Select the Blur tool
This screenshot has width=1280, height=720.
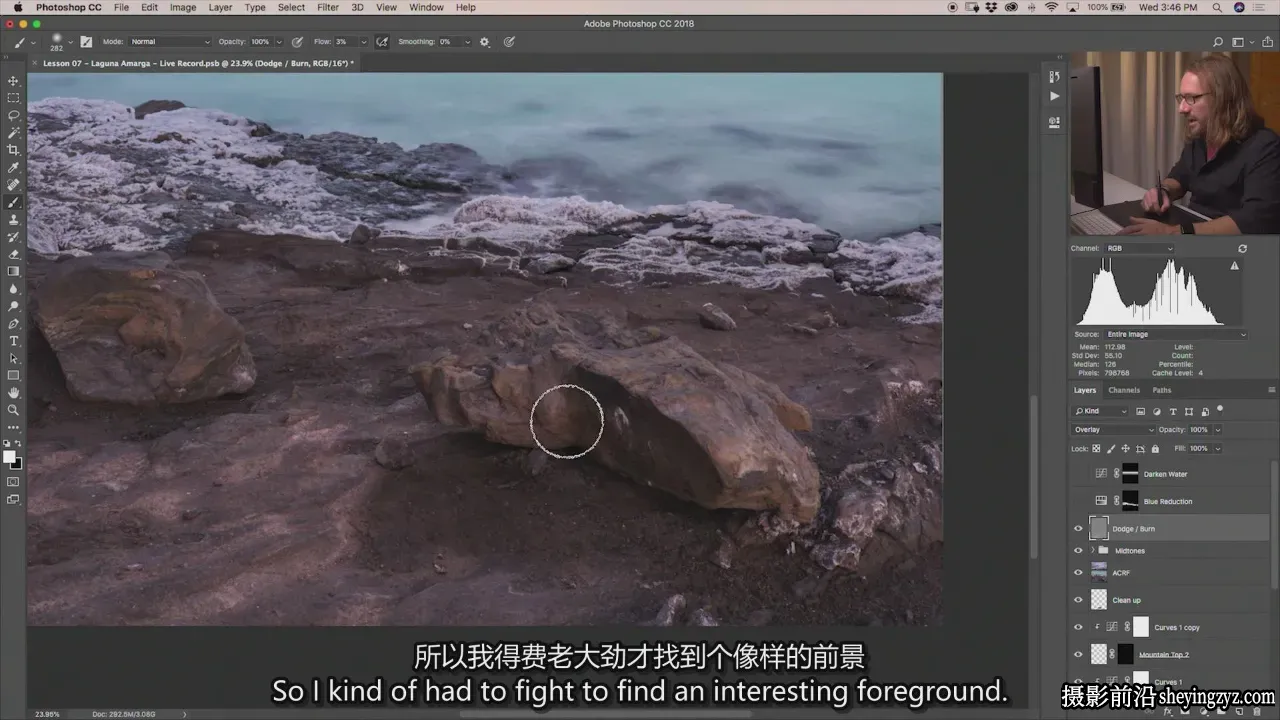[13, 289]
